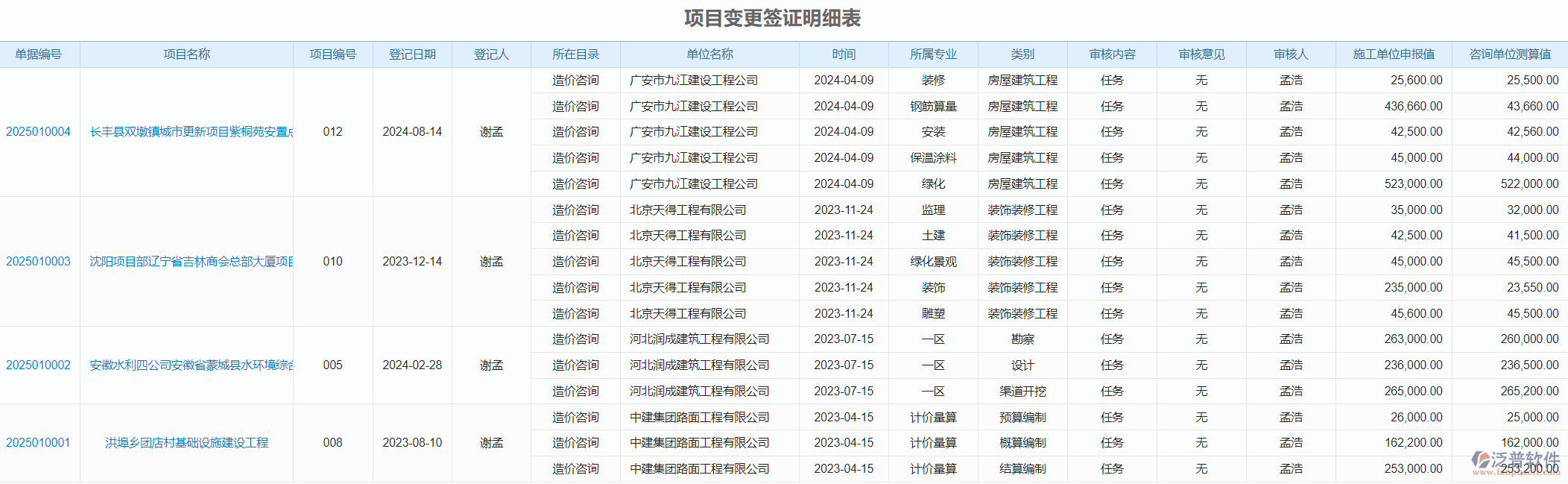Click the 项目名称 column header
Screen dimensions: 1568x484
(186, 54)
